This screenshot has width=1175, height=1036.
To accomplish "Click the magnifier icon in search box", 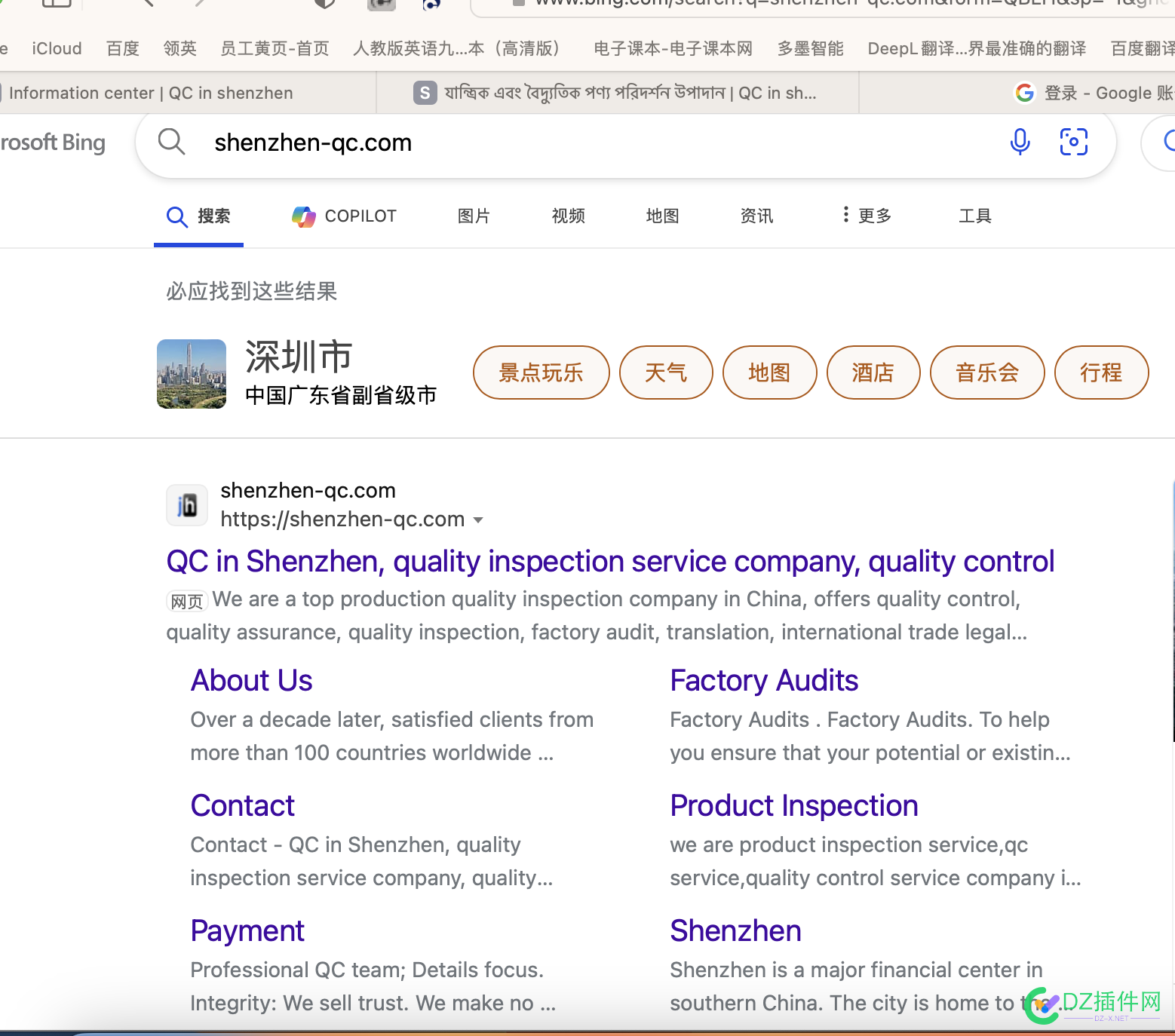I will click(x=171, y=142).
